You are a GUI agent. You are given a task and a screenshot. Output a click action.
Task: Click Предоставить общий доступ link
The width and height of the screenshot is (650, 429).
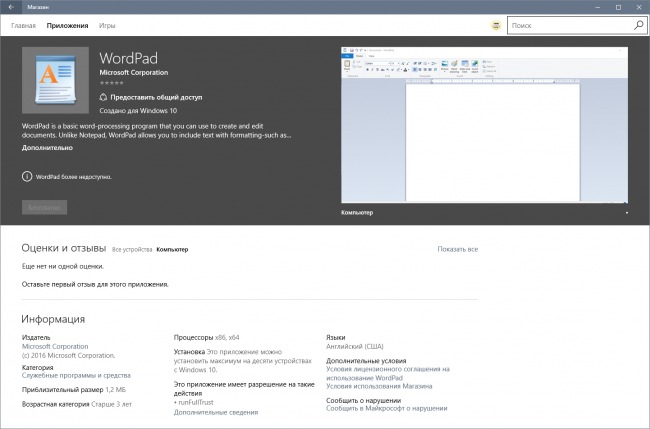pyautogui.click(x=156, y=97)
